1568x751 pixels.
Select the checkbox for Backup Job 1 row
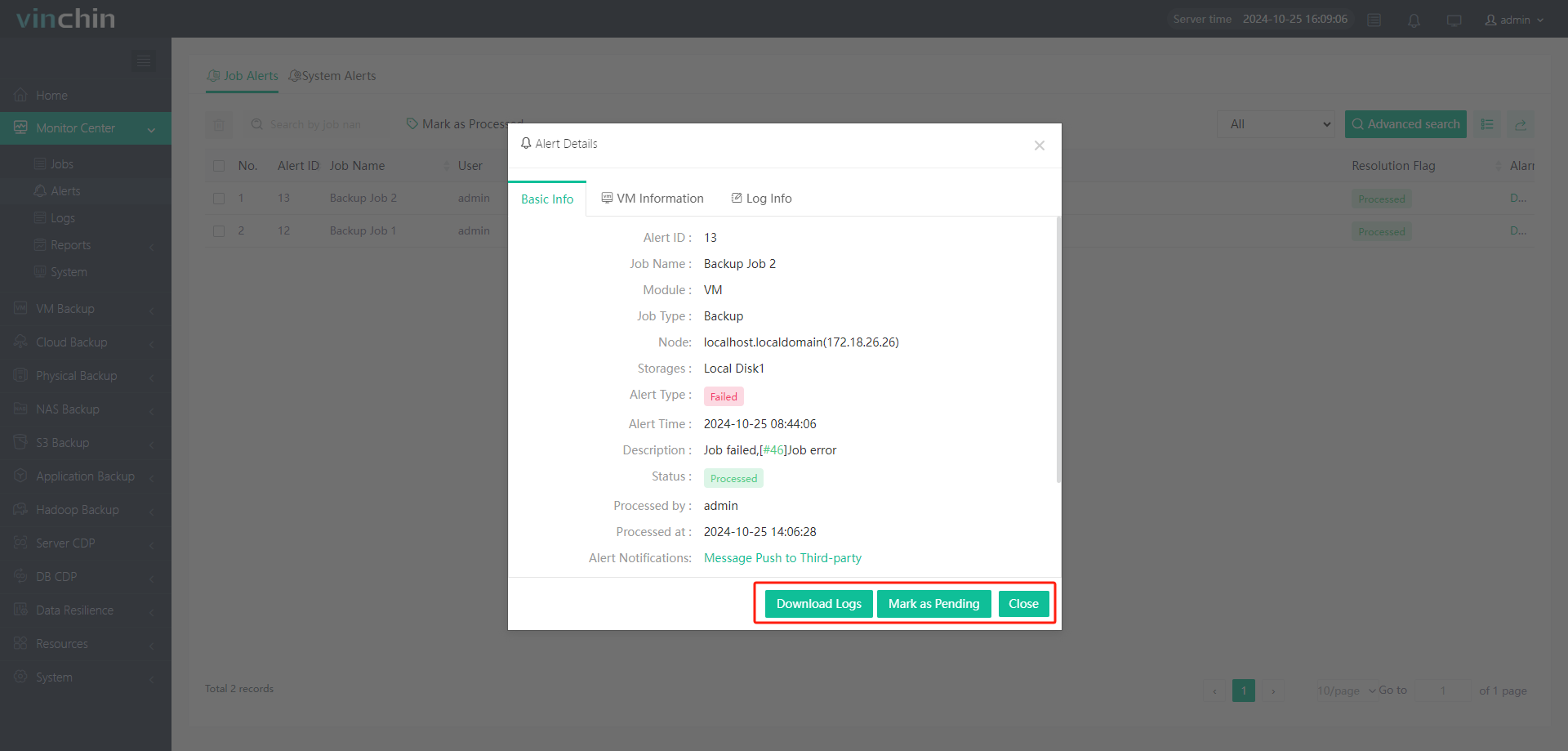218,230
